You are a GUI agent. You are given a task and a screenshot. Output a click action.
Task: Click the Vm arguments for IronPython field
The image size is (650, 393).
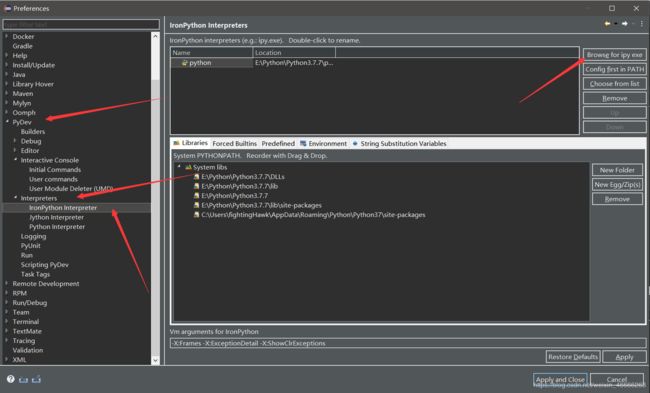[407, 343]
